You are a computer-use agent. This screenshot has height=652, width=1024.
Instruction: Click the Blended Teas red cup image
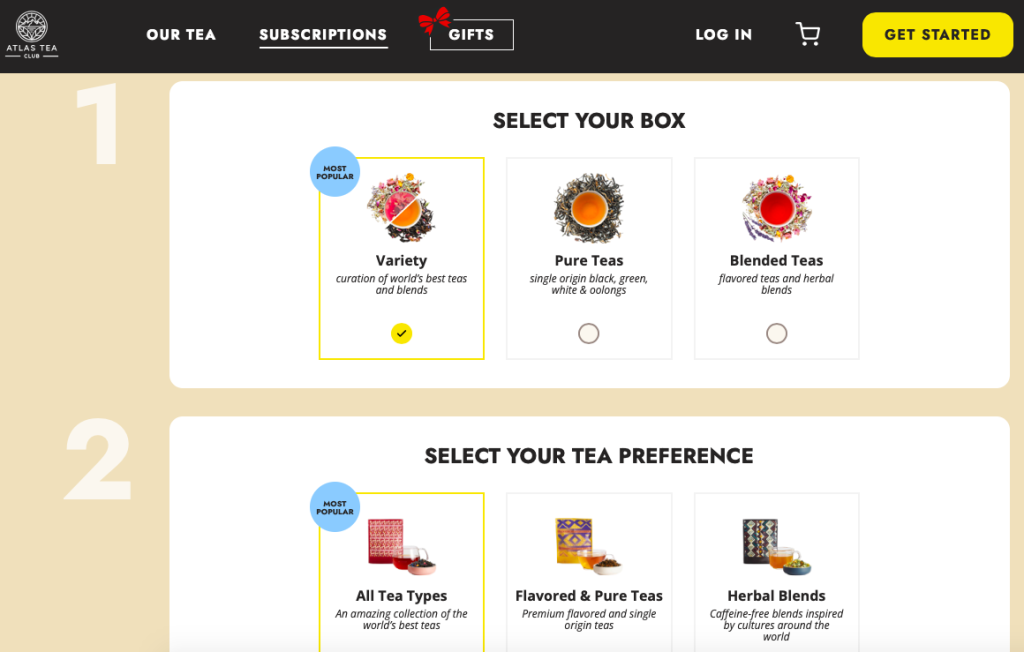(x=777, y=207)
